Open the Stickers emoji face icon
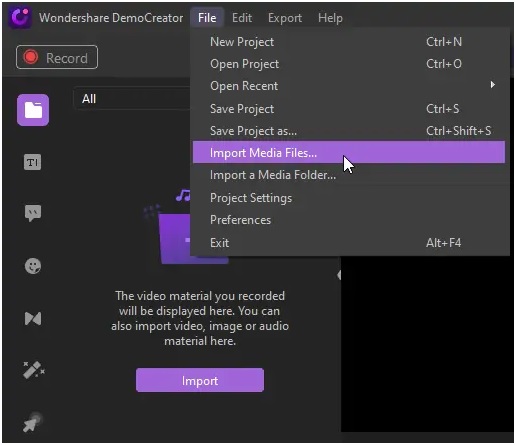Viewport: 516px width, 445px height. [x=33, y=266]
